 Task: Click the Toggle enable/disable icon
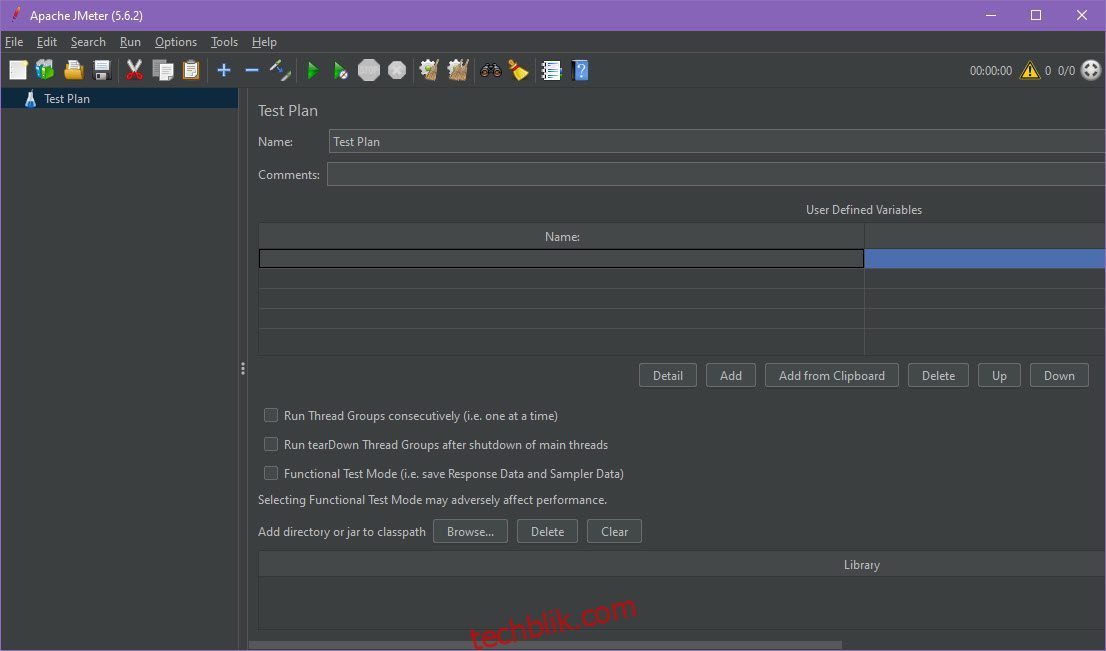[280, 70]
